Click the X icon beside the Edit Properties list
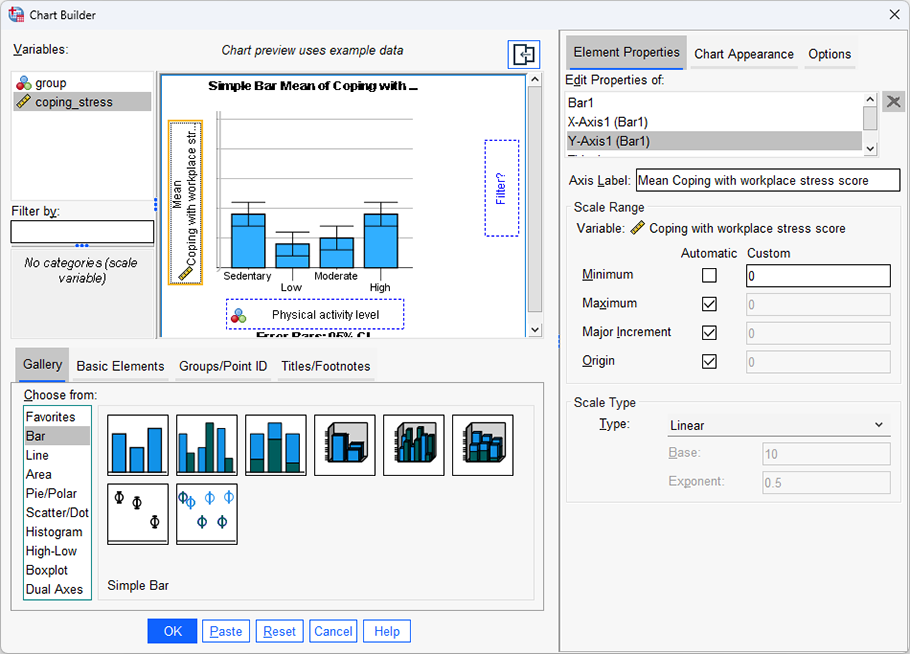The height and width of the screenshot is (654, 910). (x=893, y=101)
